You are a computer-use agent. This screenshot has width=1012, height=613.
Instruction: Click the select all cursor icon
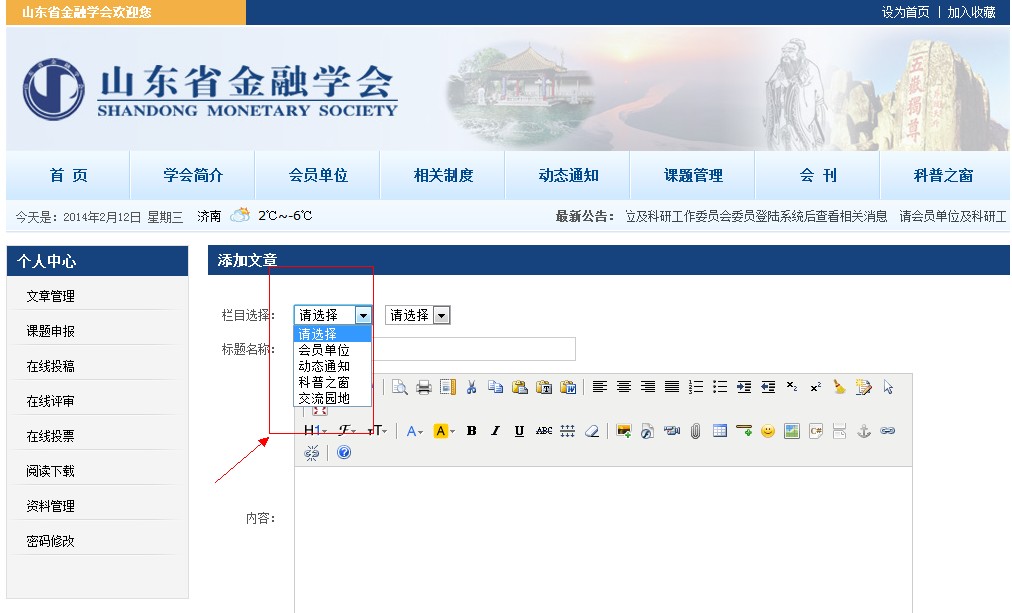coord(888,387)
